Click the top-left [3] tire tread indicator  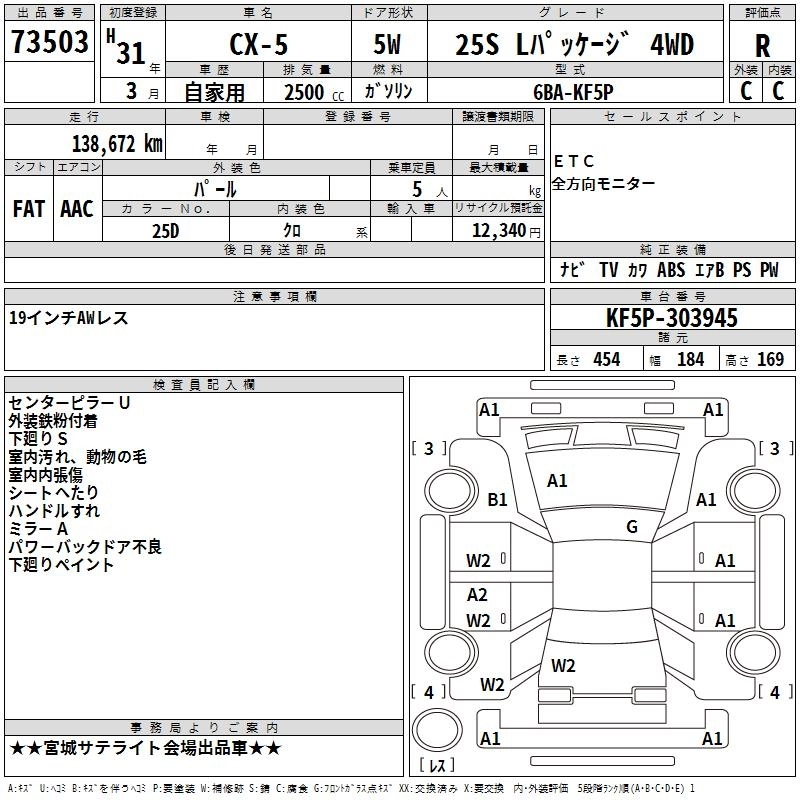click(x=429, y=448)
